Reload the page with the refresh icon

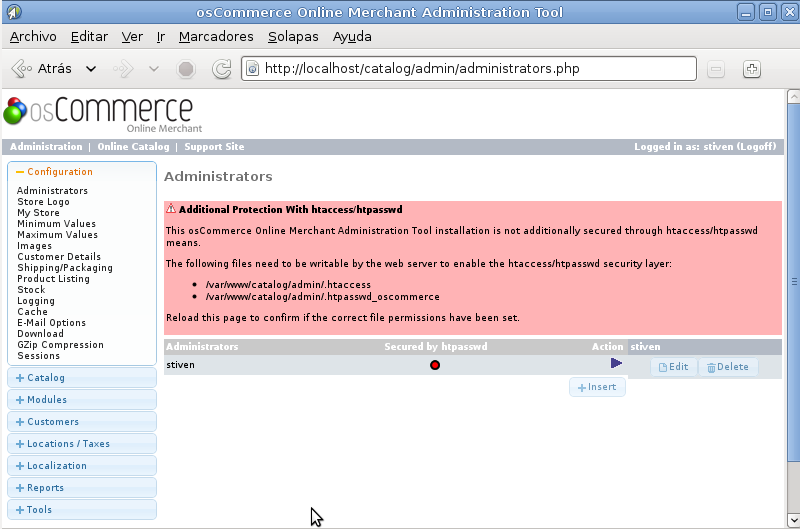221,69
